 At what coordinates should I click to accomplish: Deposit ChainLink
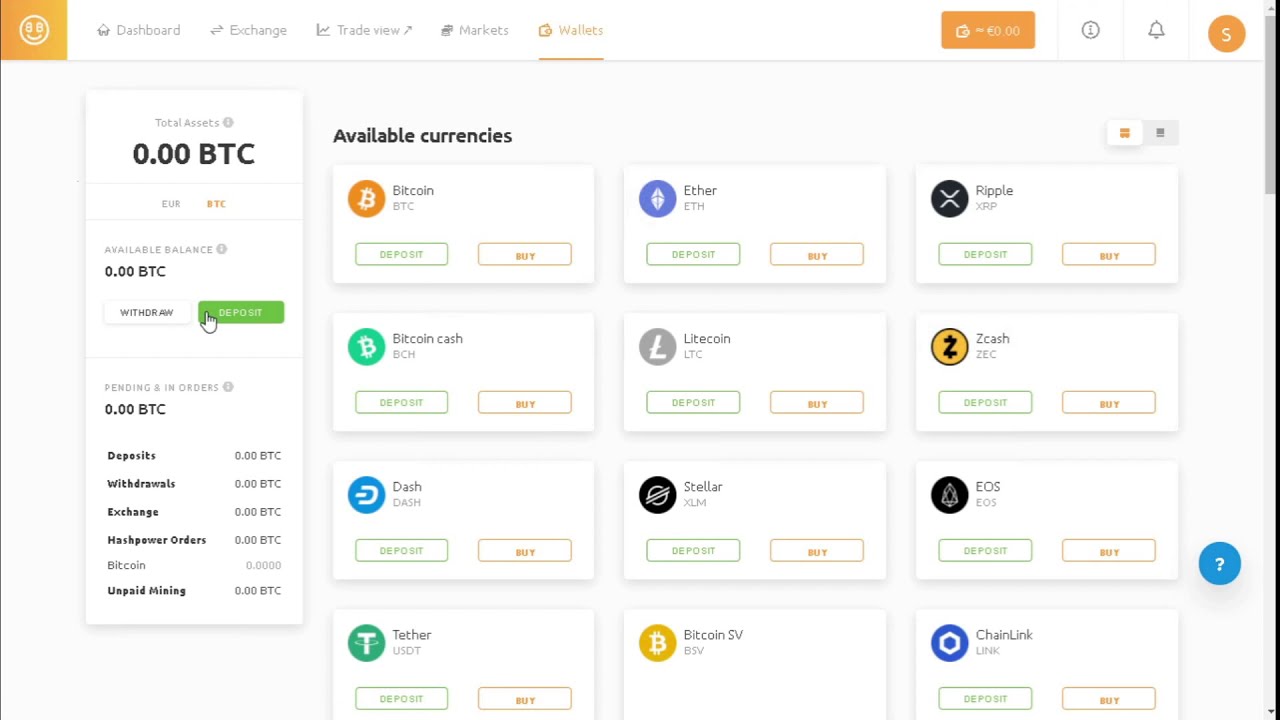pos(985,698)
